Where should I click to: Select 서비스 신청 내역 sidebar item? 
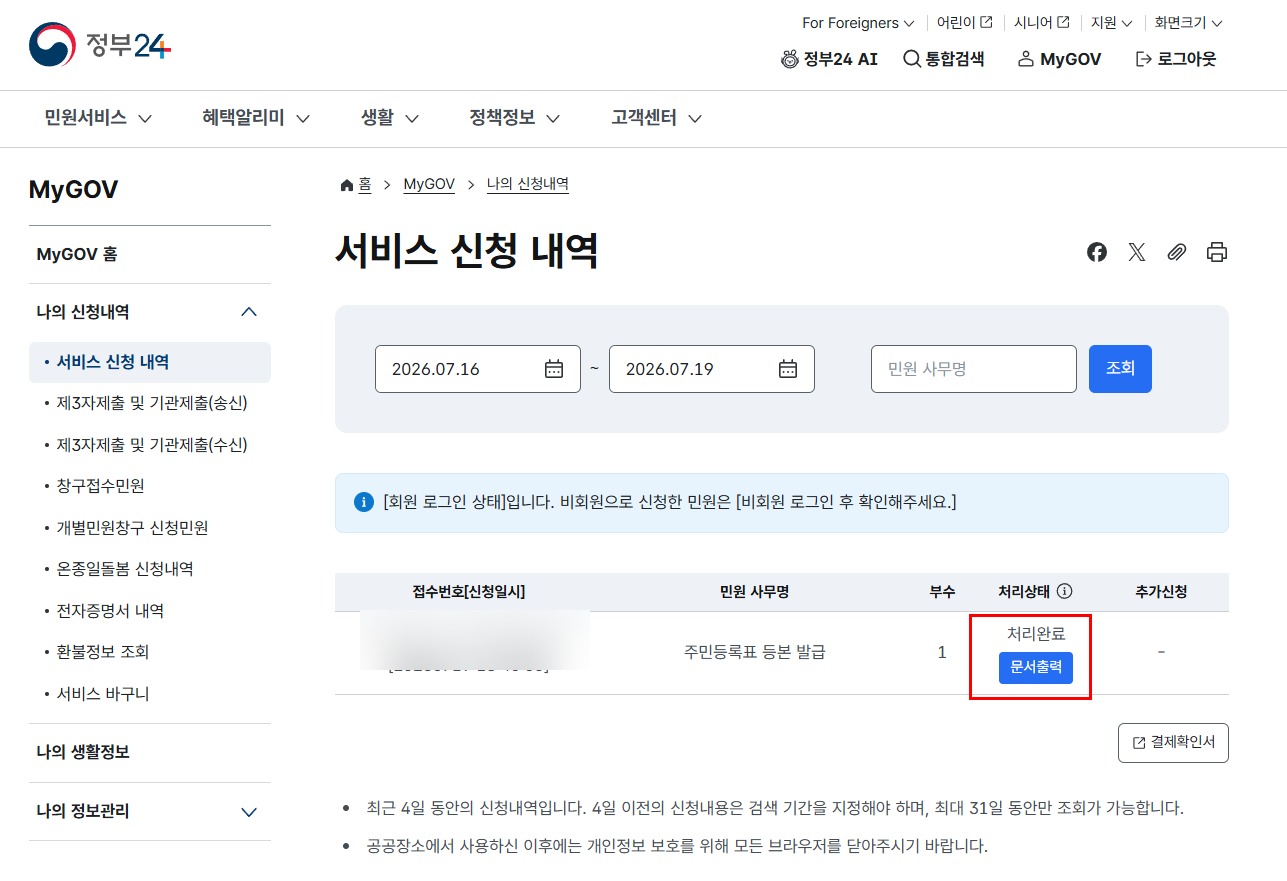pyautogui.click(x=150, y=362)
